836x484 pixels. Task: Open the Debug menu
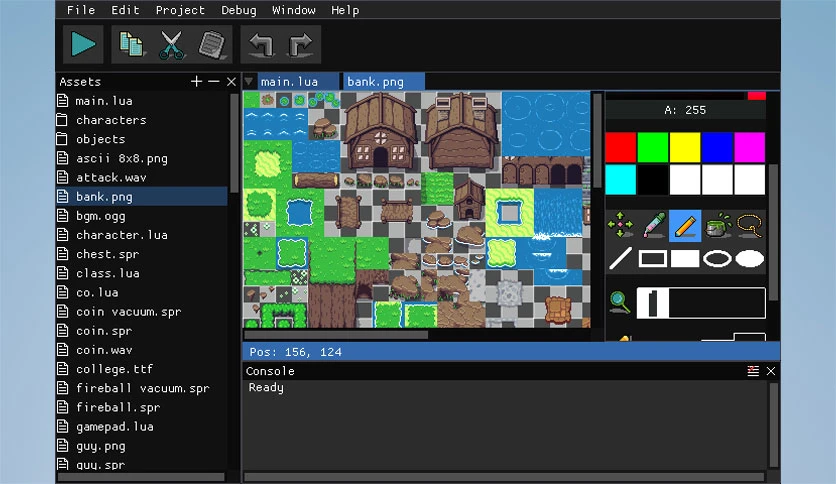pyautogui.click(x=239, y=10)
